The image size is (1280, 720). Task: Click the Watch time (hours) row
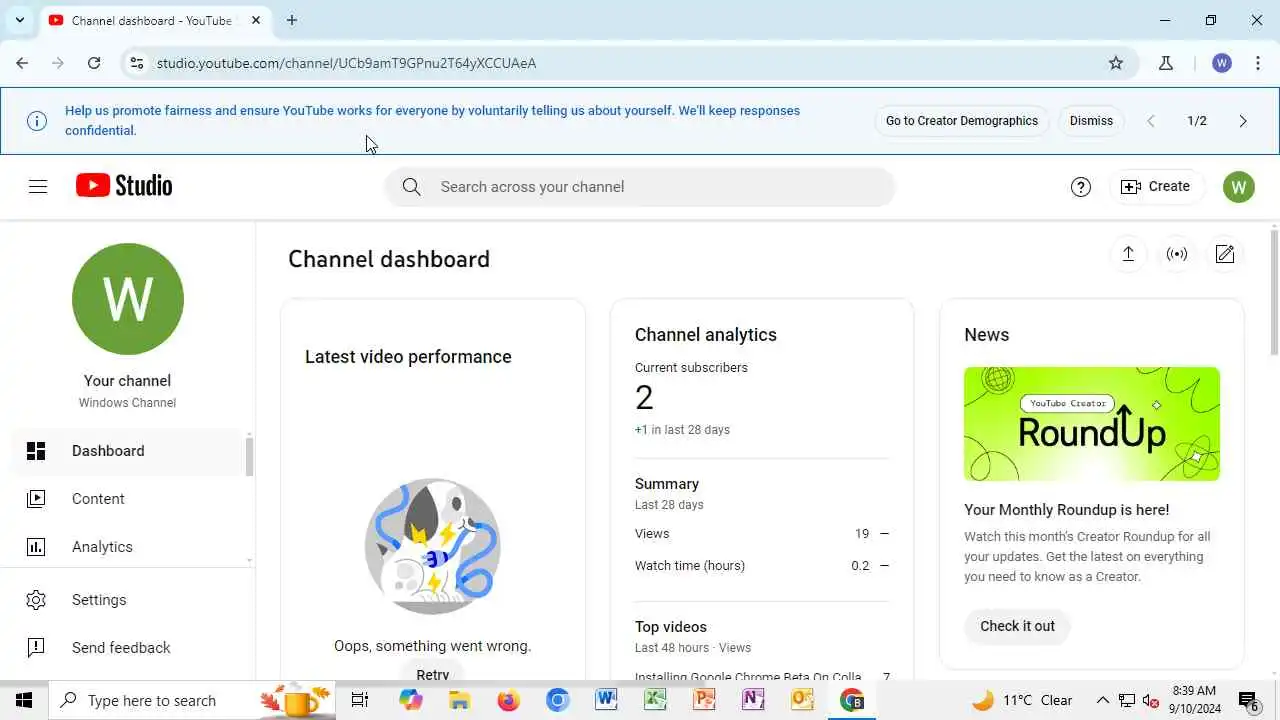click(x=762, y=566)
